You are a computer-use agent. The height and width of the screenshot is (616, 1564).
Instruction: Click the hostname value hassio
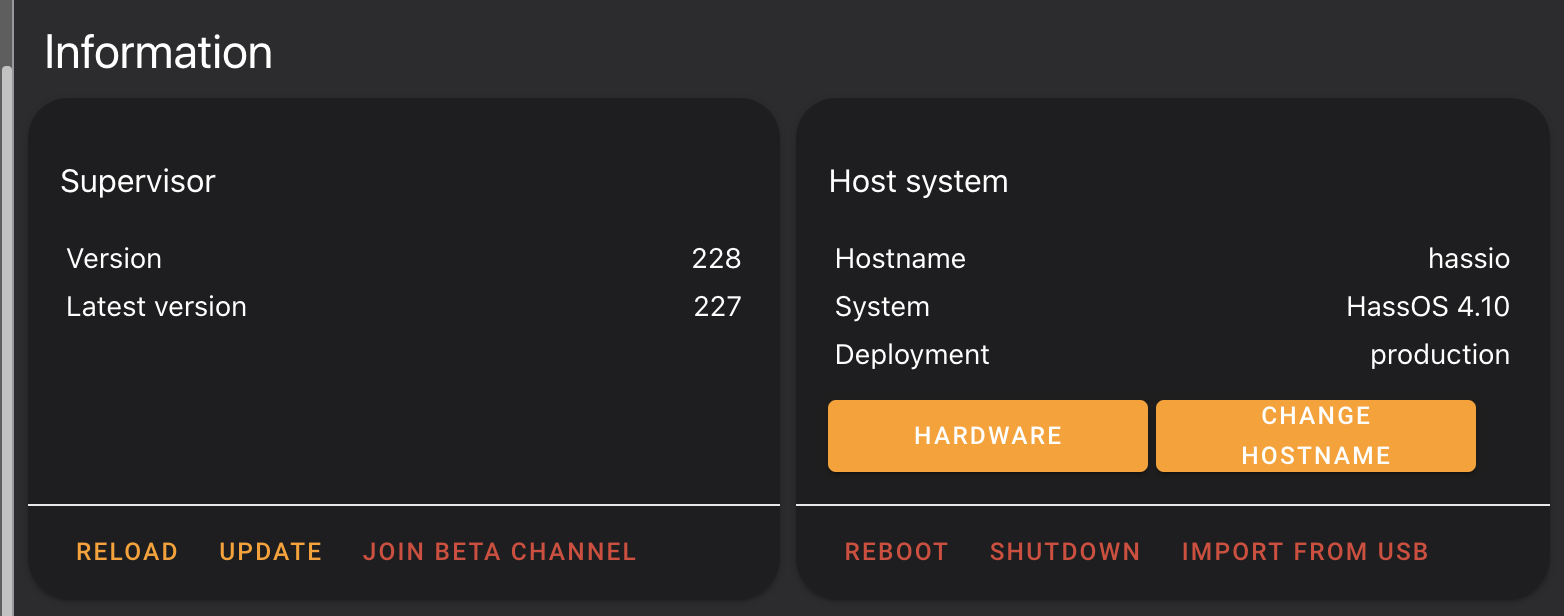coord(1469,258)
